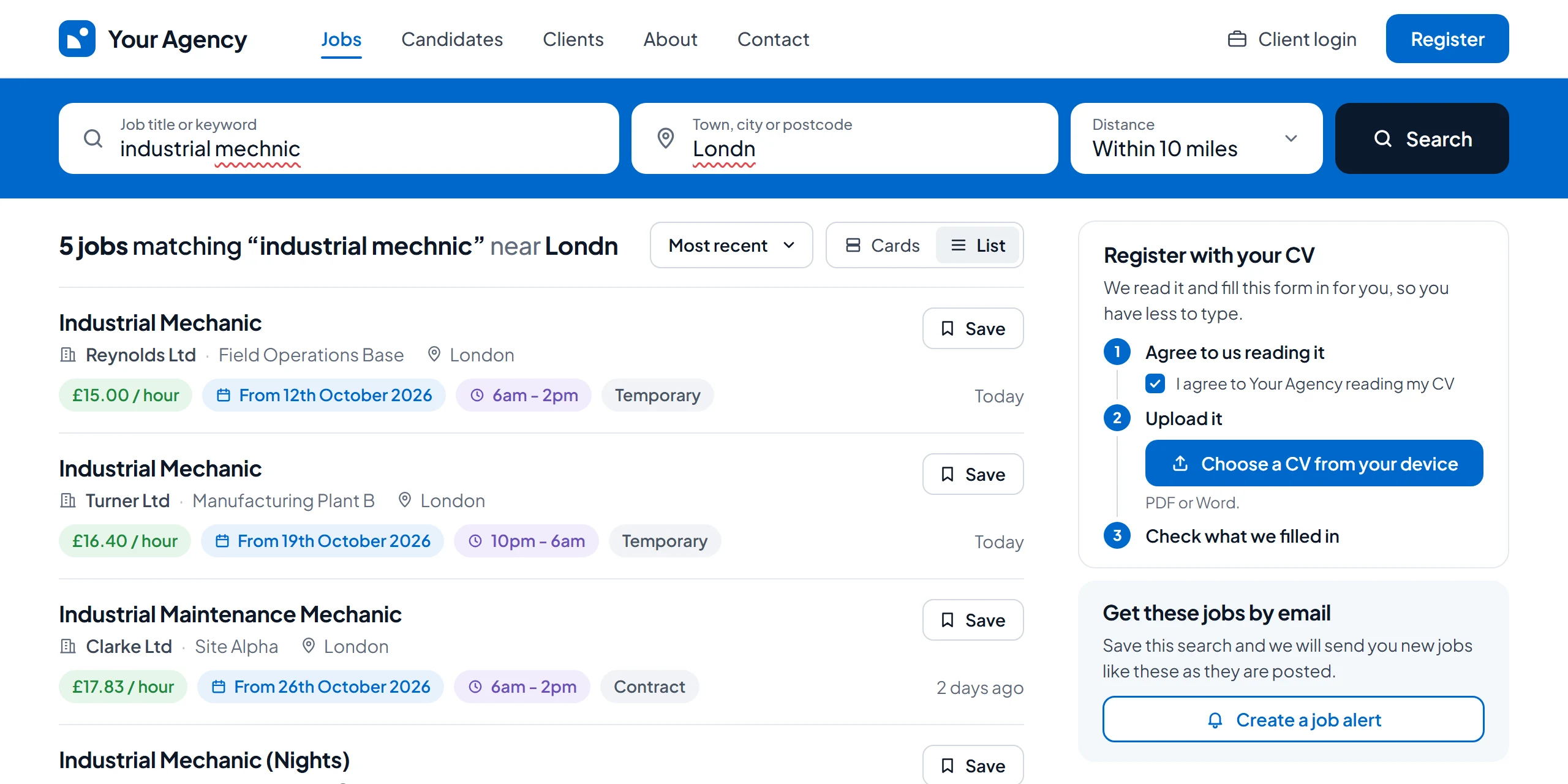
Task: Click building icon next to Reynolds Ltd
Action: 68,355
